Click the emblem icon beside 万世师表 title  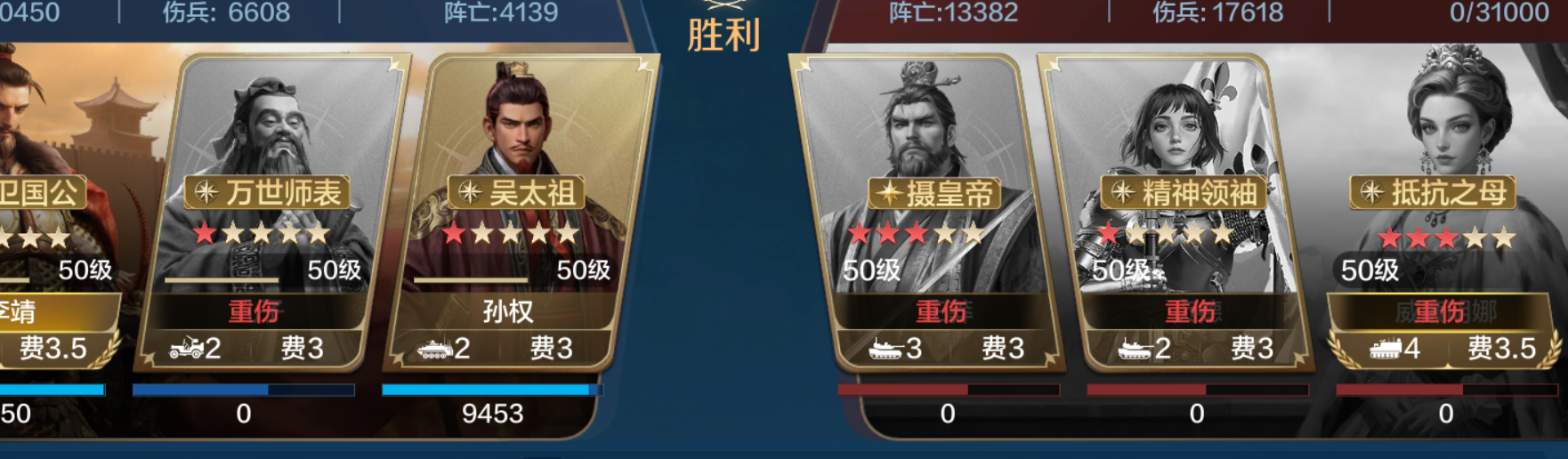click(x=206, y=192)
